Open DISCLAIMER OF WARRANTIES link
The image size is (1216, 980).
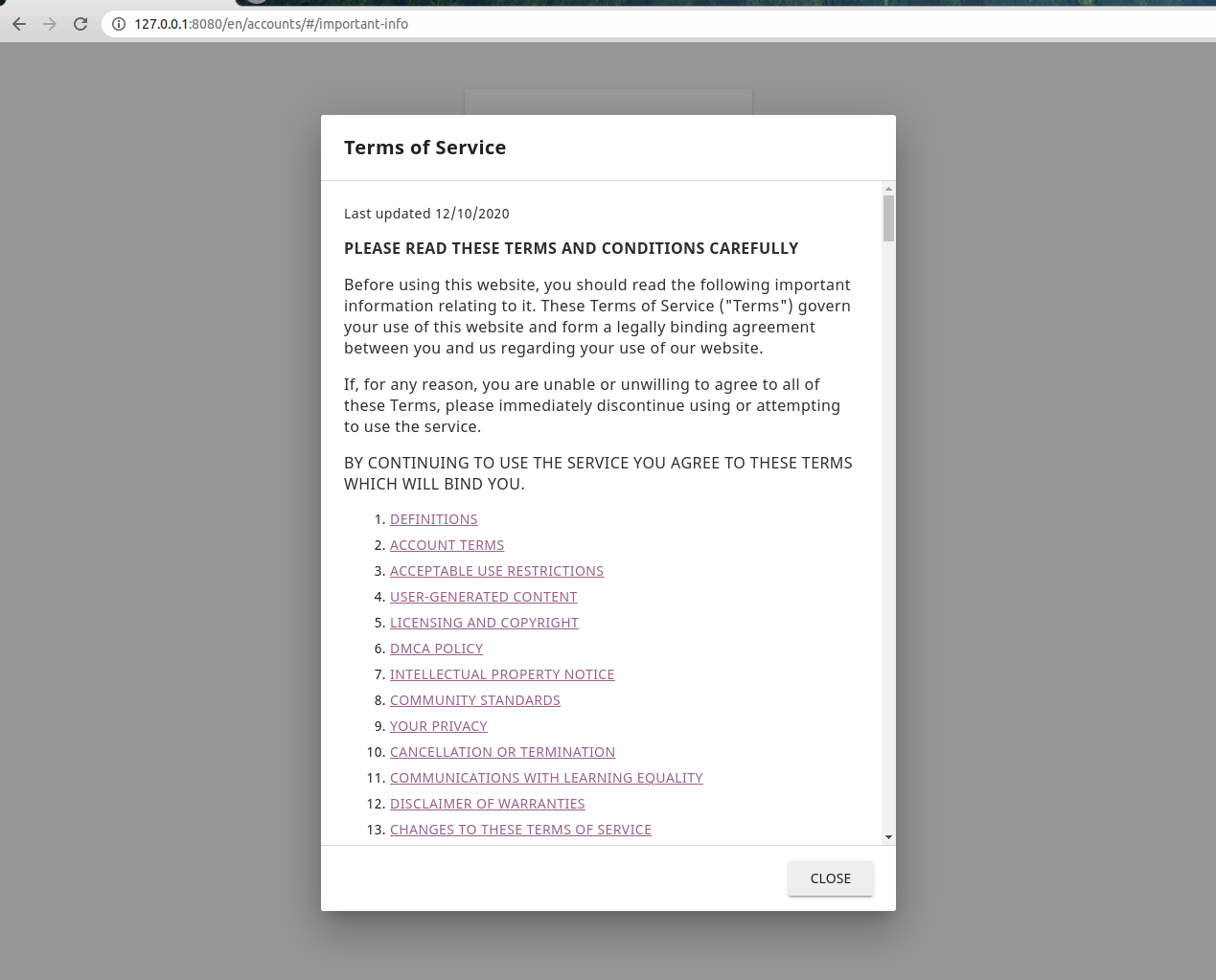point(487,804)
